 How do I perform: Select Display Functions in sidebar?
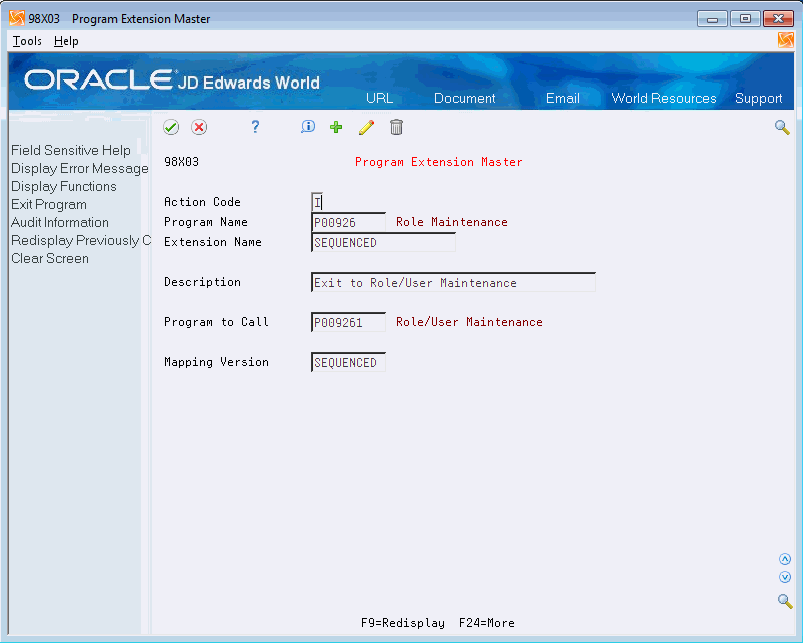64,186
